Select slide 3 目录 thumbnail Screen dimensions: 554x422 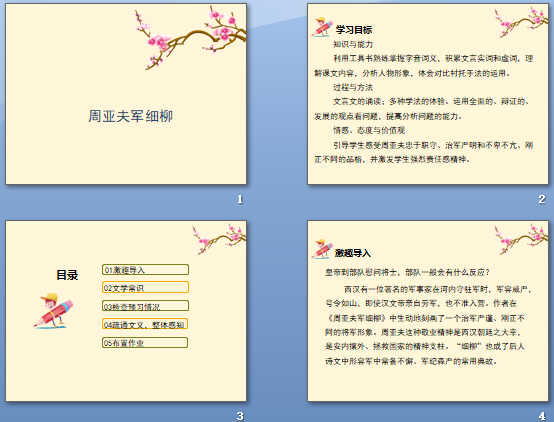(126, 311)
